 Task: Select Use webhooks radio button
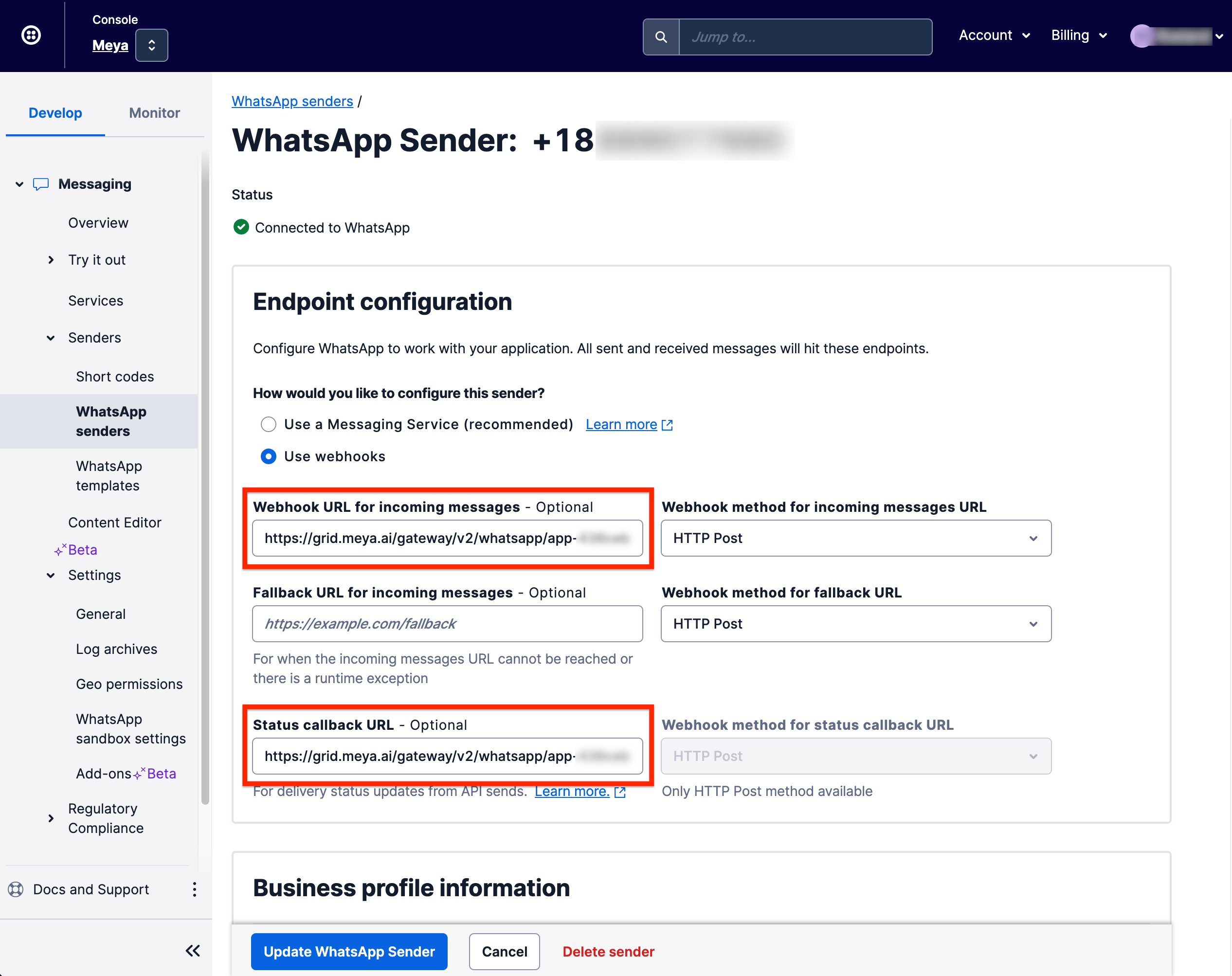click(x=269, y=456)
